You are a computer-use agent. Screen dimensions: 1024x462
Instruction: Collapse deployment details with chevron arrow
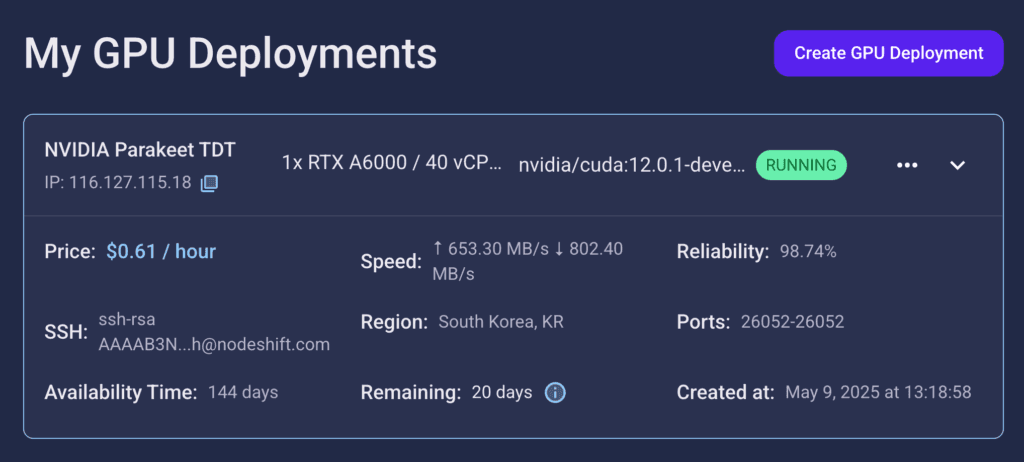pos(957,165)
